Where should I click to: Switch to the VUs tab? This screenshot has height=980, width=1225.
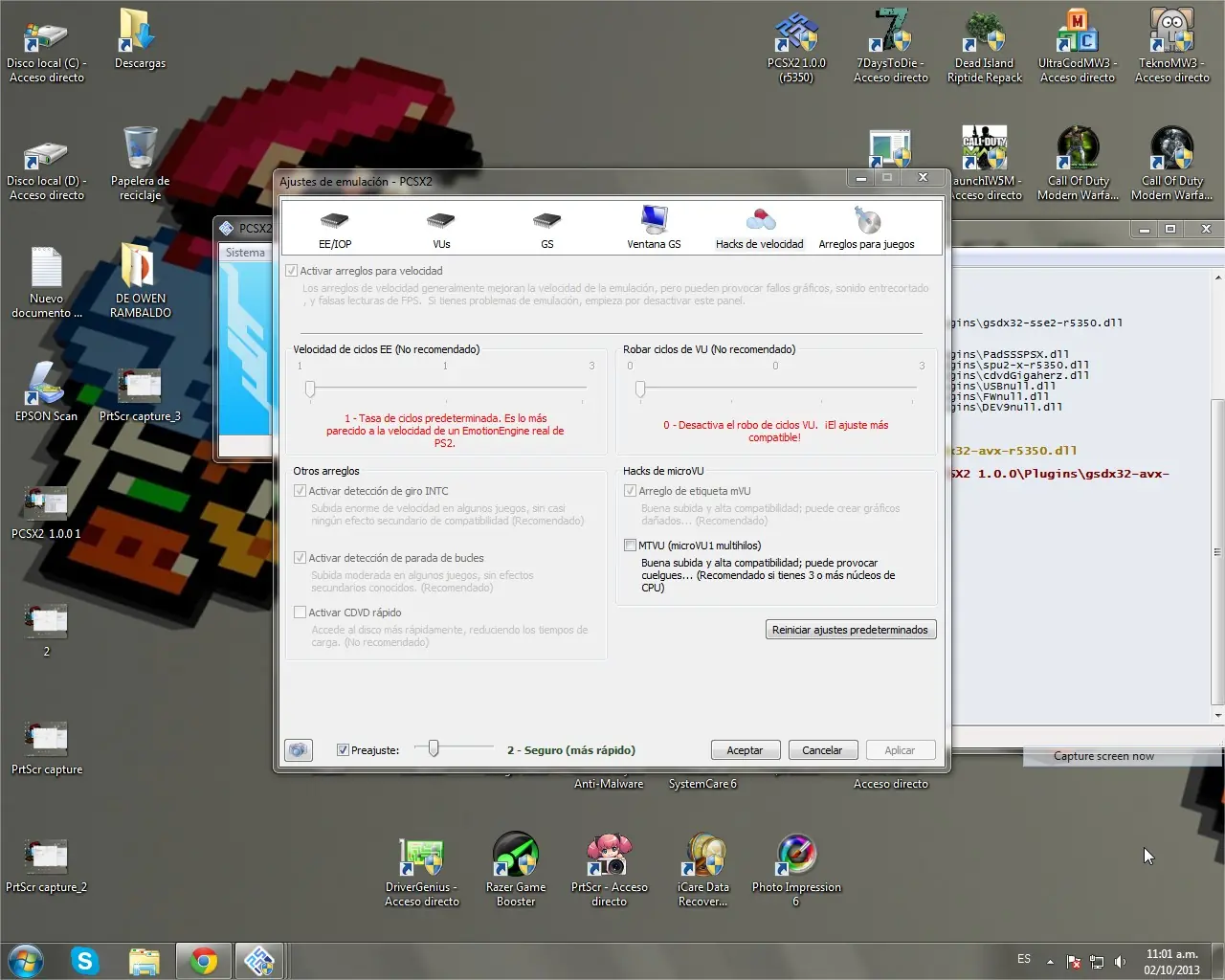[441, 229]
